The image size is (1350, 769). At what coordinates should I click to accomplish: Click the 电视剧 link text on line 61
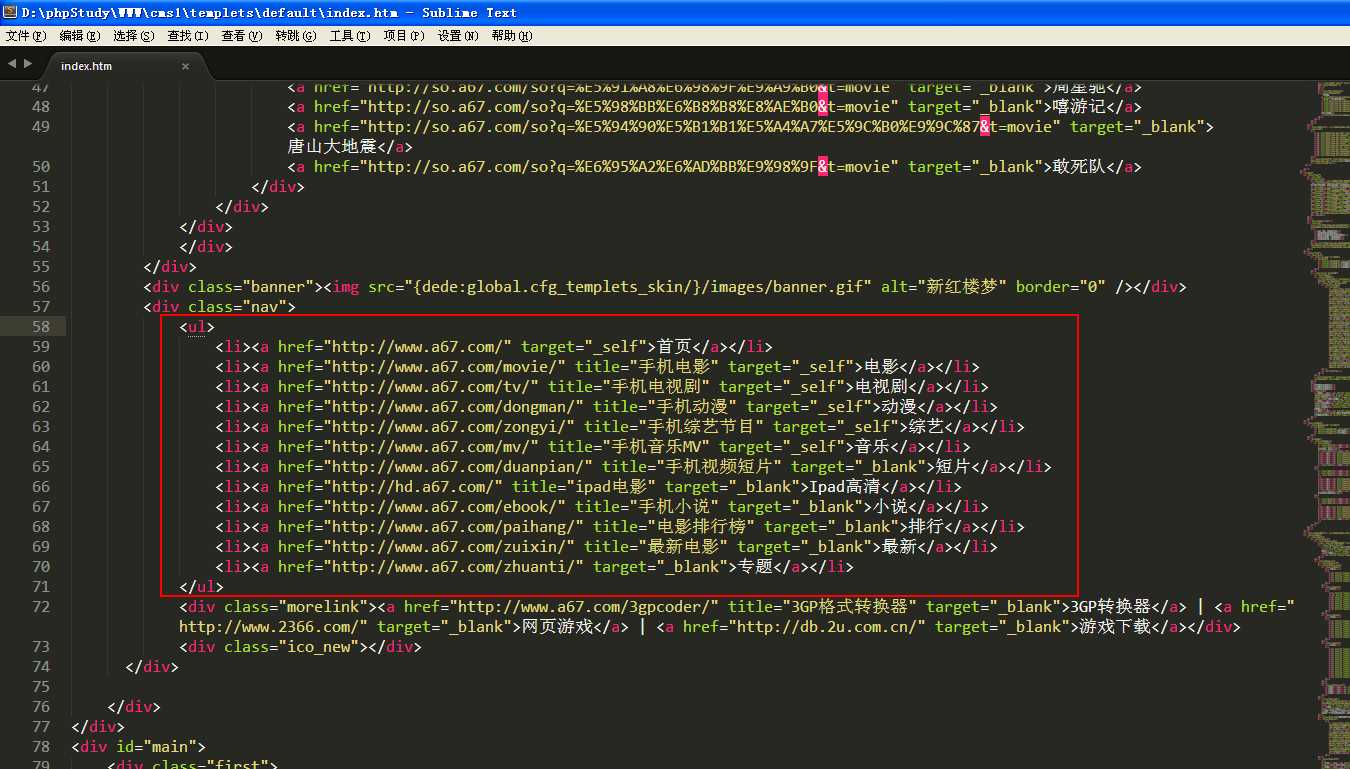point(881,387)
